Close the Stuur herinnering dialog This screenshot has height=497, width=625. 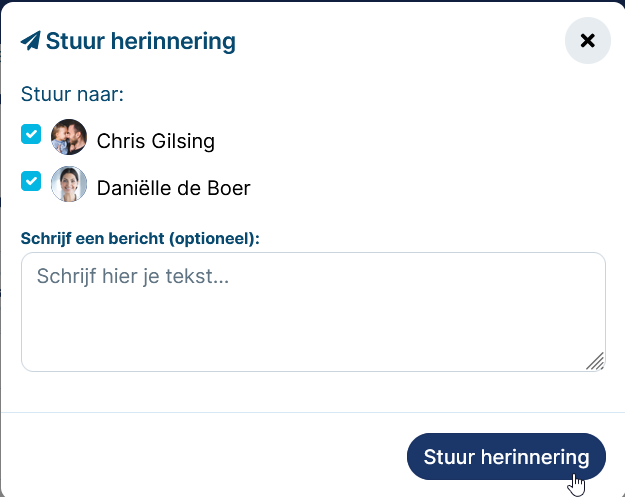[588, 40]
